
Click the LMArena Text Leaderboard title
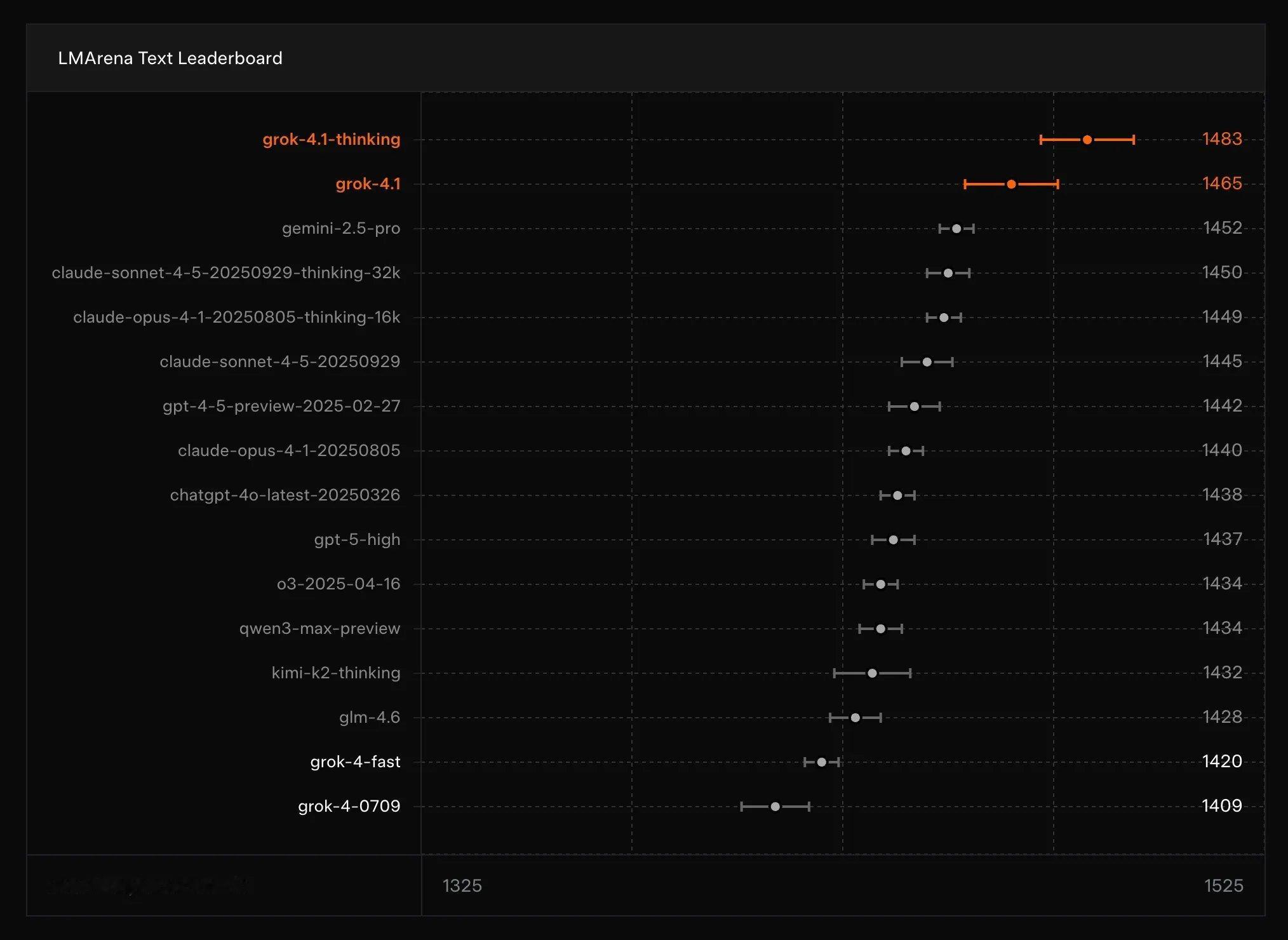pyautogui.click(x=170, y=58)
